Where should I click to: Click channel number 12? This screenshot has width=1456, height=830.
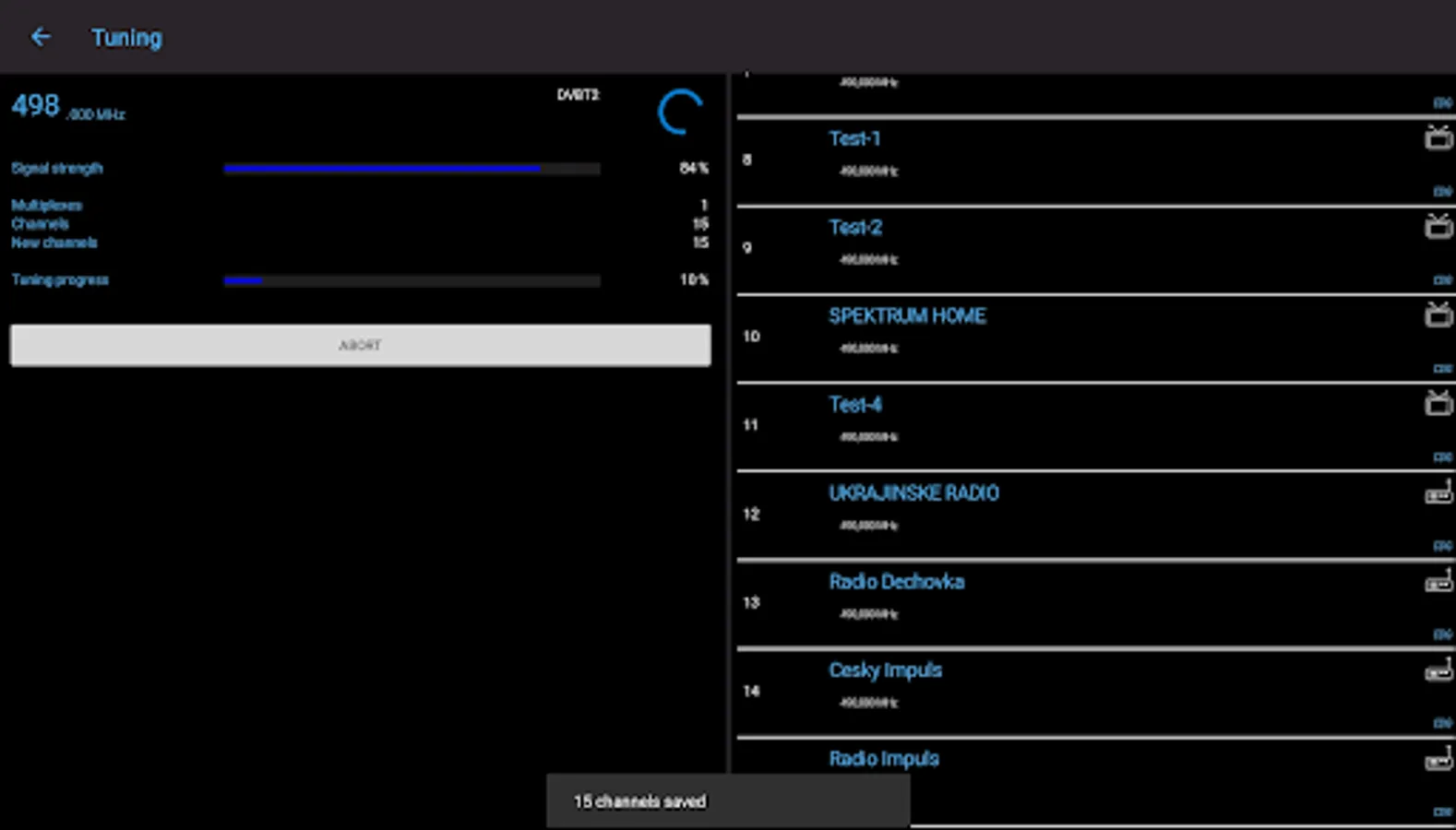pos(752,515)
